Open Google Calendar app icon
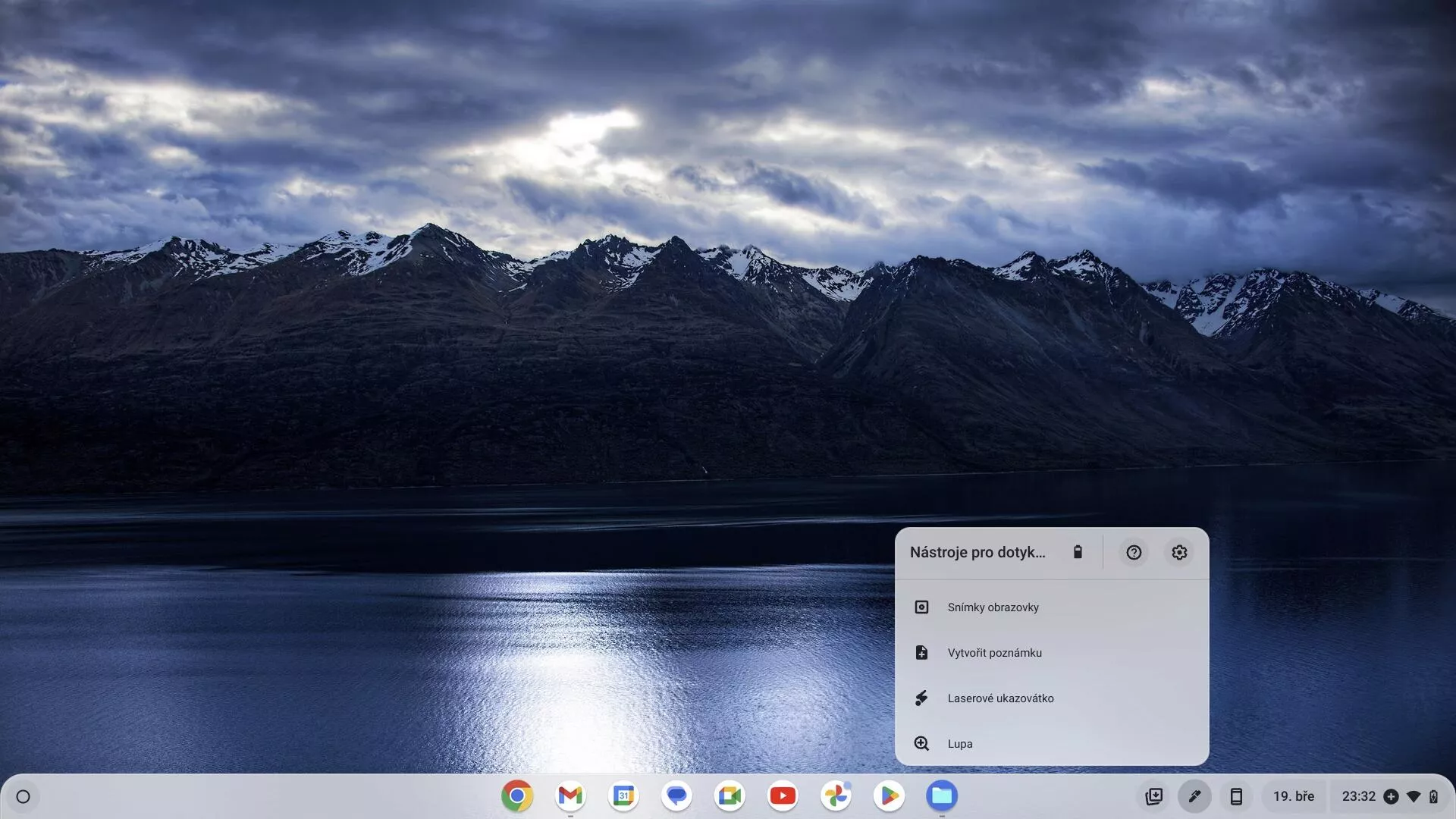Viewport: 1456px width, 819px height. point(623,795)
